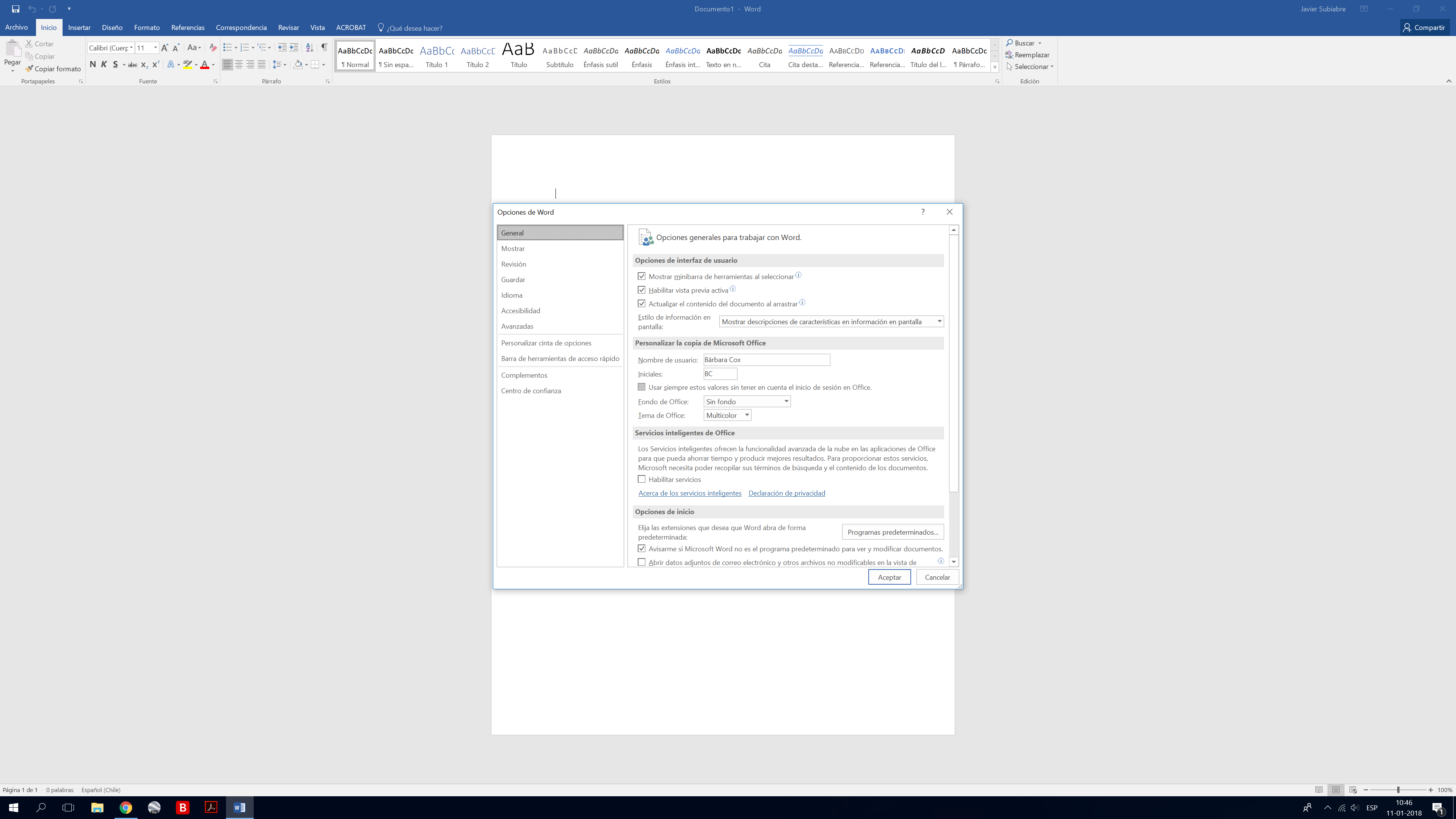The width and height of the screenshot is (1456, 819).
Task: Open Declaración de privacidad link
Action: point(786,493)
